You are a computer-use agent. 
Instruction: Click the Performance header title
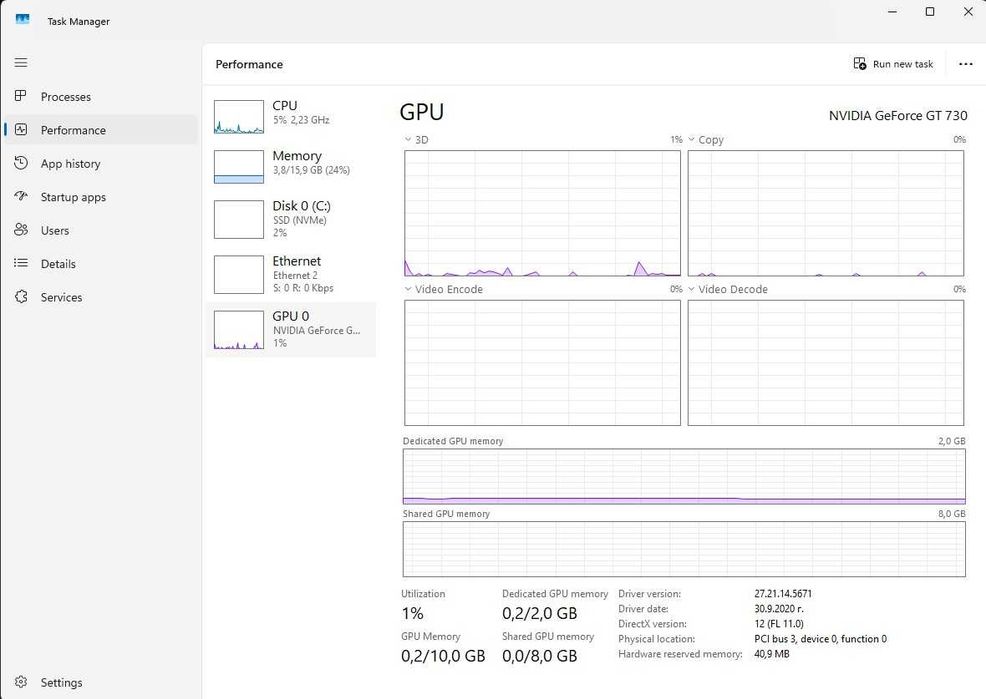coord(249,64)
